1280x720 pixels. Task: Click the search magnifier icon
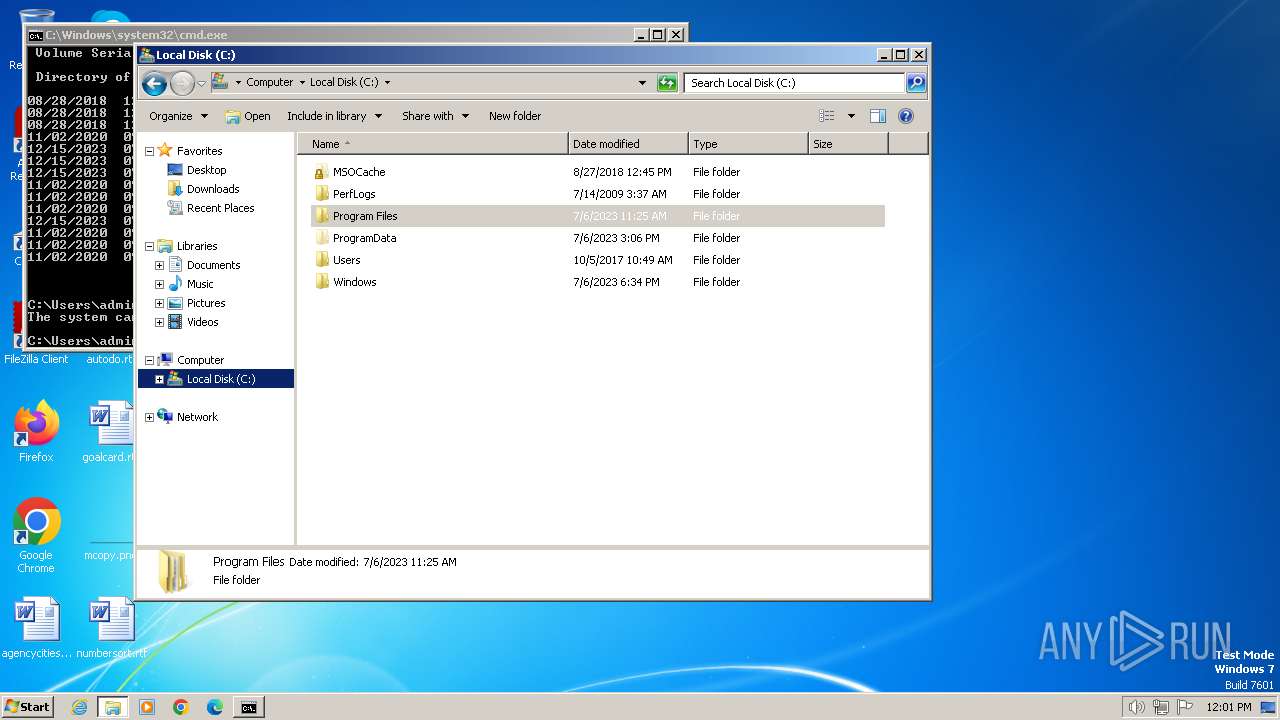pos(916,83)
